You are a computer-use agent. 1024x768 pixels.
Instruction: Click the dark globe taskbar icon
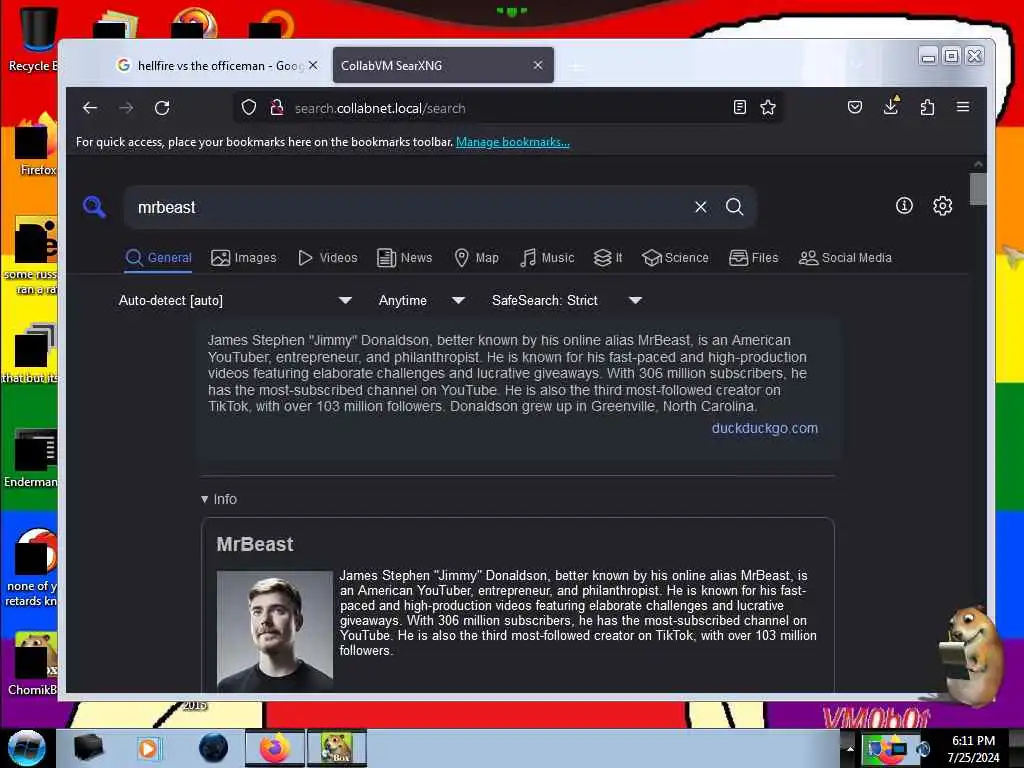(x=214, y=748)
